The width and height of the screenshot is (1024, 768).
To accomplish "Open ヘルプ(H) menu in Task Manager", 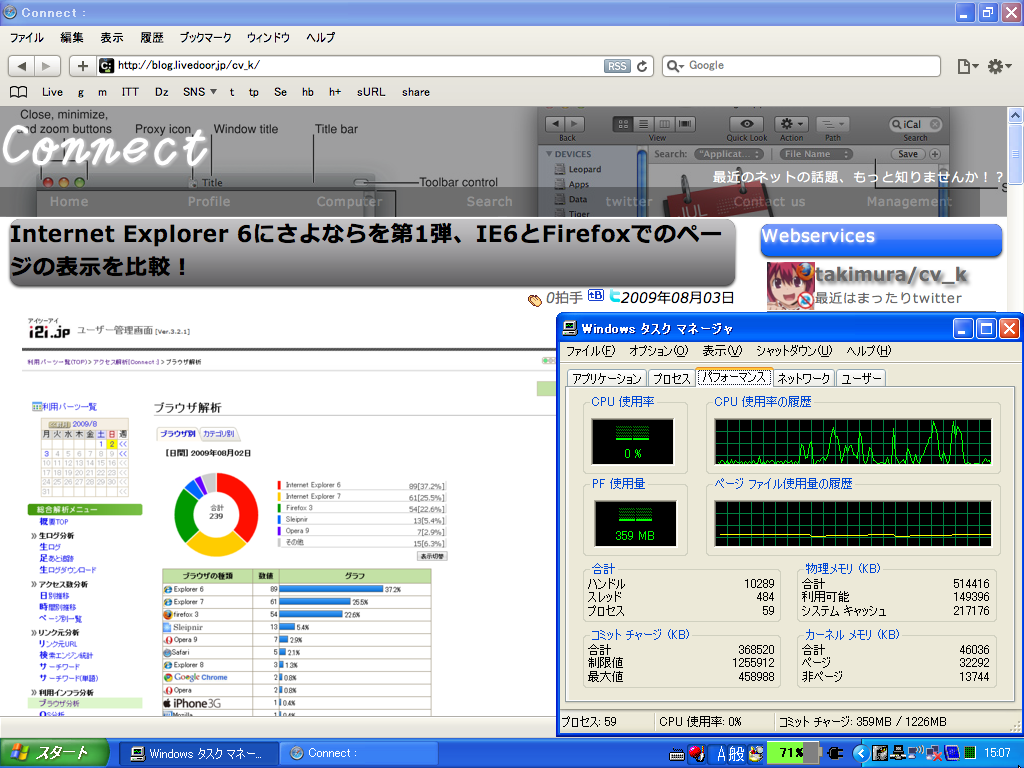I will 869,351.
